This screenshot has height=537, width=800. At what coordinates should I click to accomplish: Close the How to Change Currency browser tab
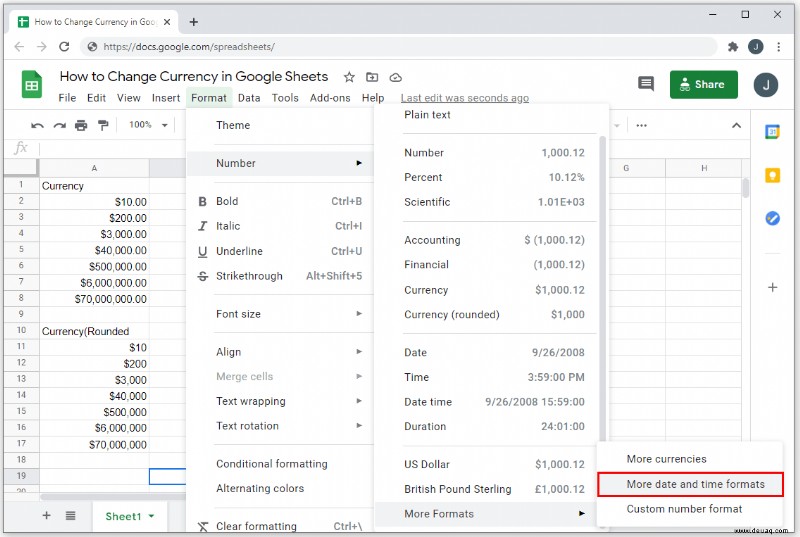click(x=167, y=22)
